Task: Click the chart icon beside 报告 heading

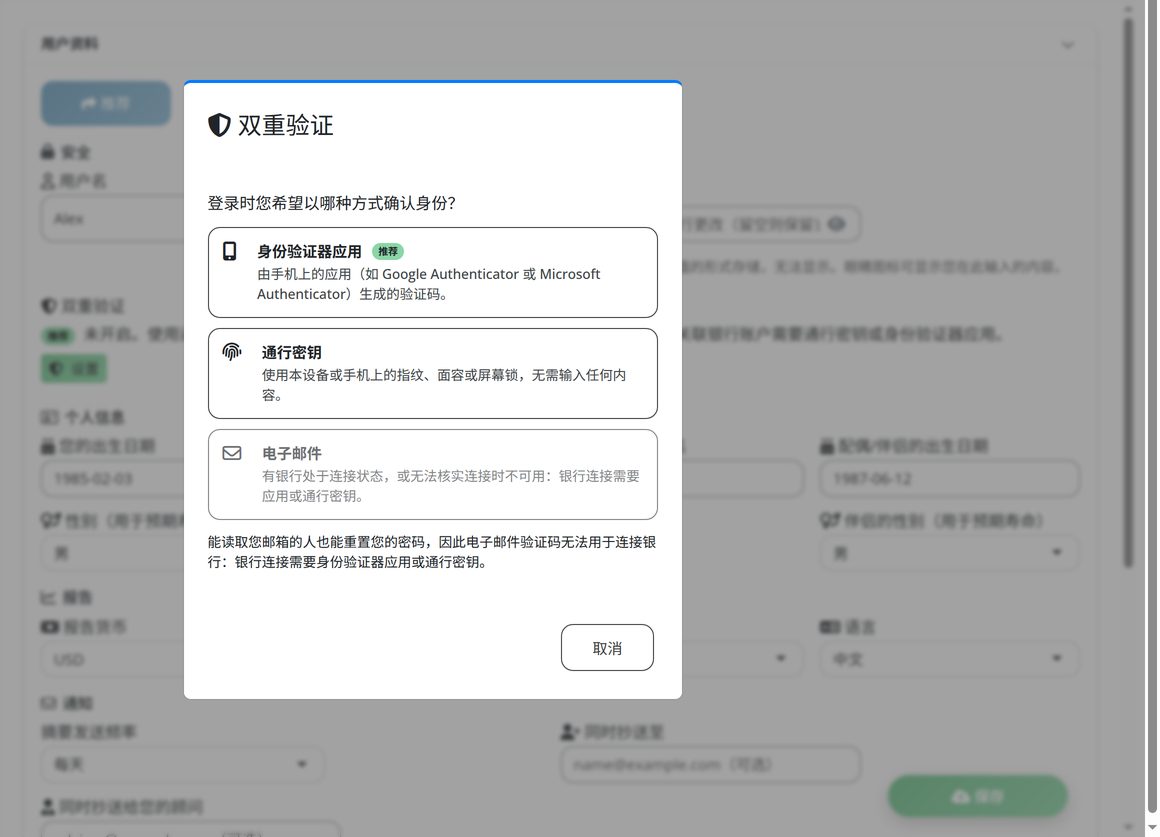Action: pos(49,597)
